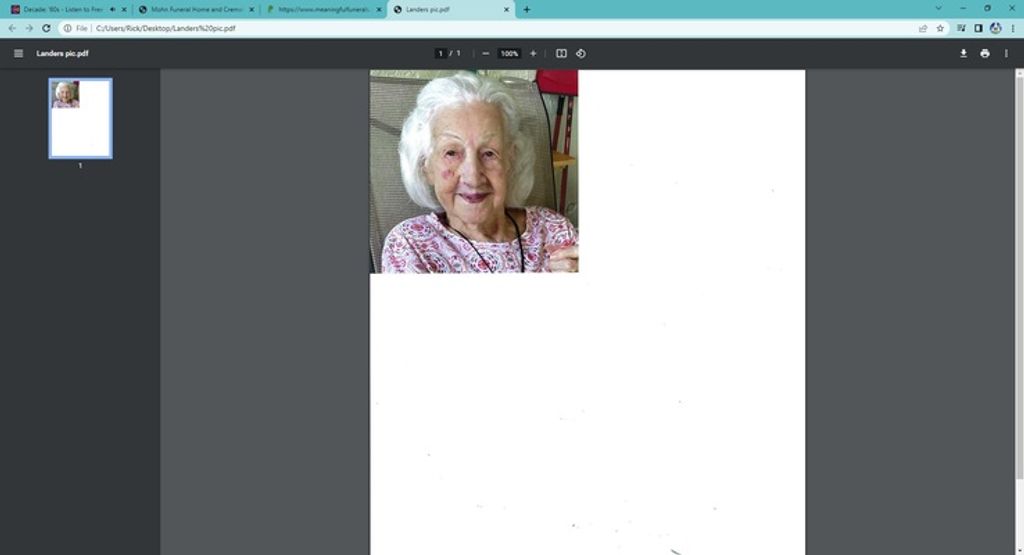This screenshot has width=1024, height=555.
Task: Open the tab search dropdown arrow
Action: point(938,8)
